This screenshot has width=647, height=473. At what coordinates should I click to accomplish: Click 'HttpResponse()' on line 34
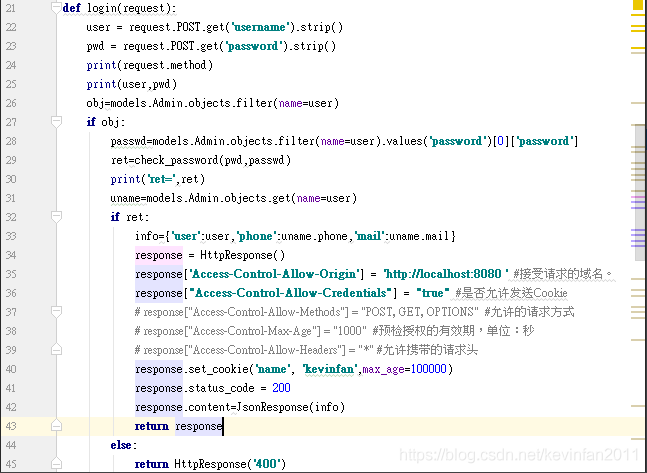[242, 255]
